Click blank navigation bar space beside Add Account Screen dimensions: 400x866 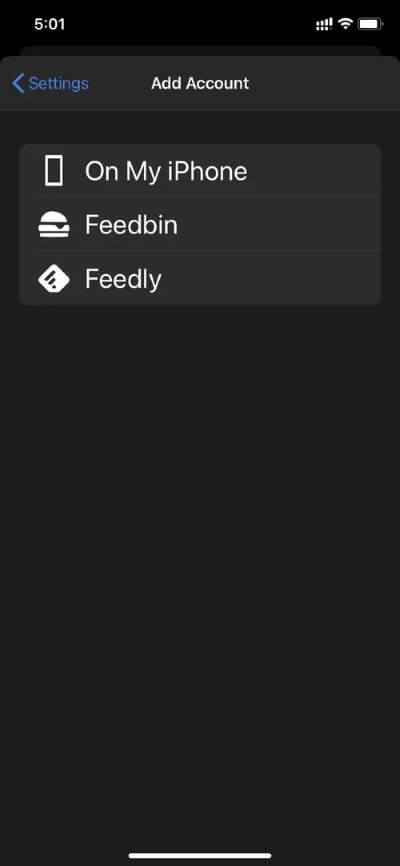(320, 84)
